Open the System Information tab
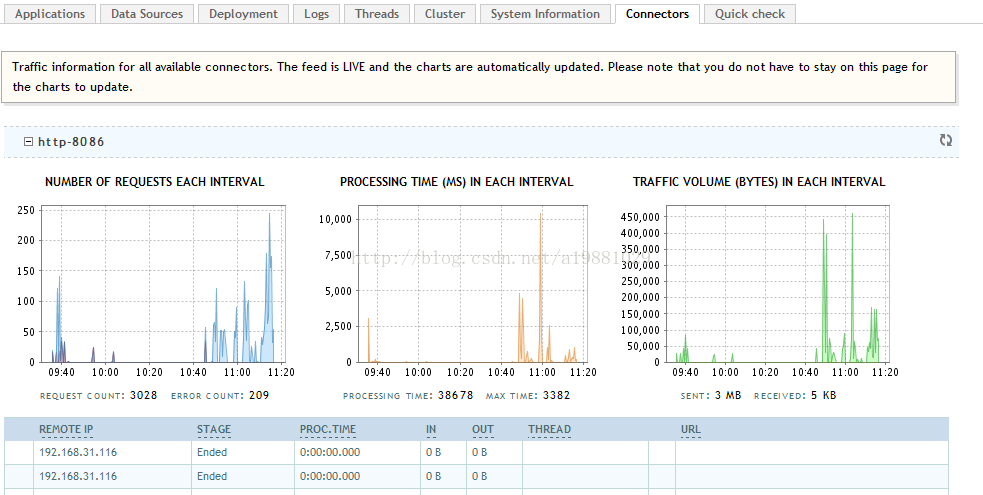The width and height of the screenshot is (983, 495). pos(545,14)
